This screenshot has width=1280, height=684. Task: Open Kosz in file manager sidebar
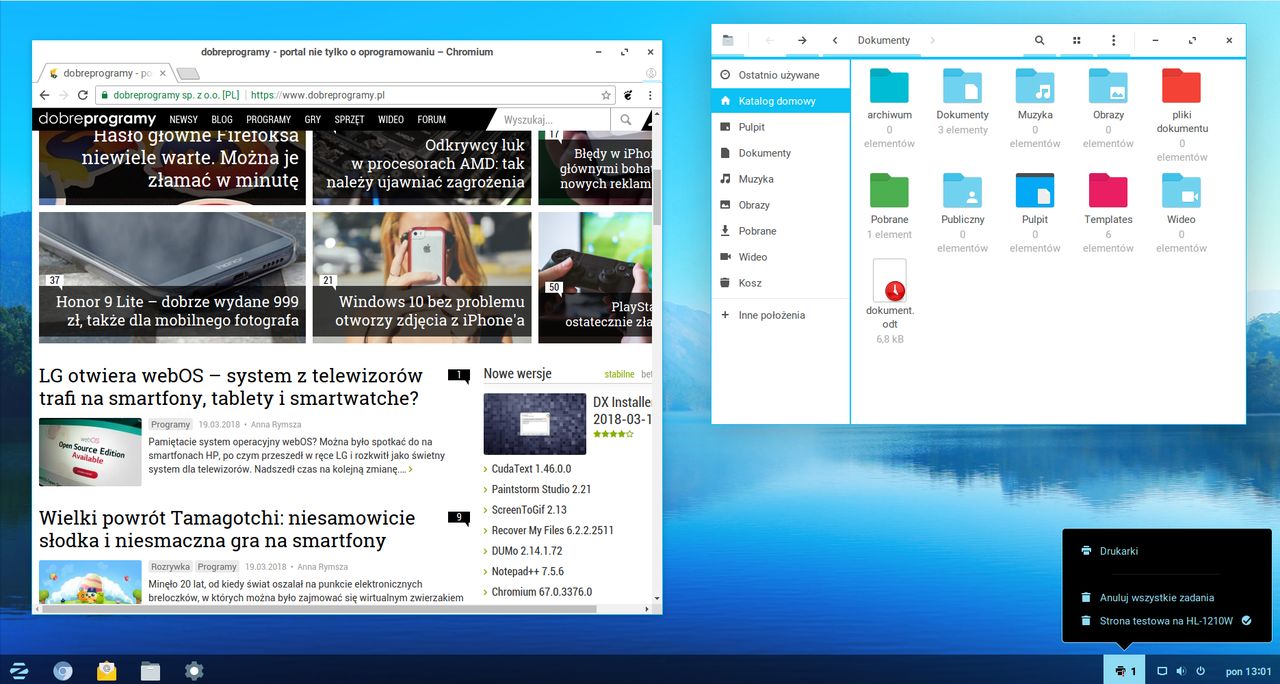pos(780,283)
